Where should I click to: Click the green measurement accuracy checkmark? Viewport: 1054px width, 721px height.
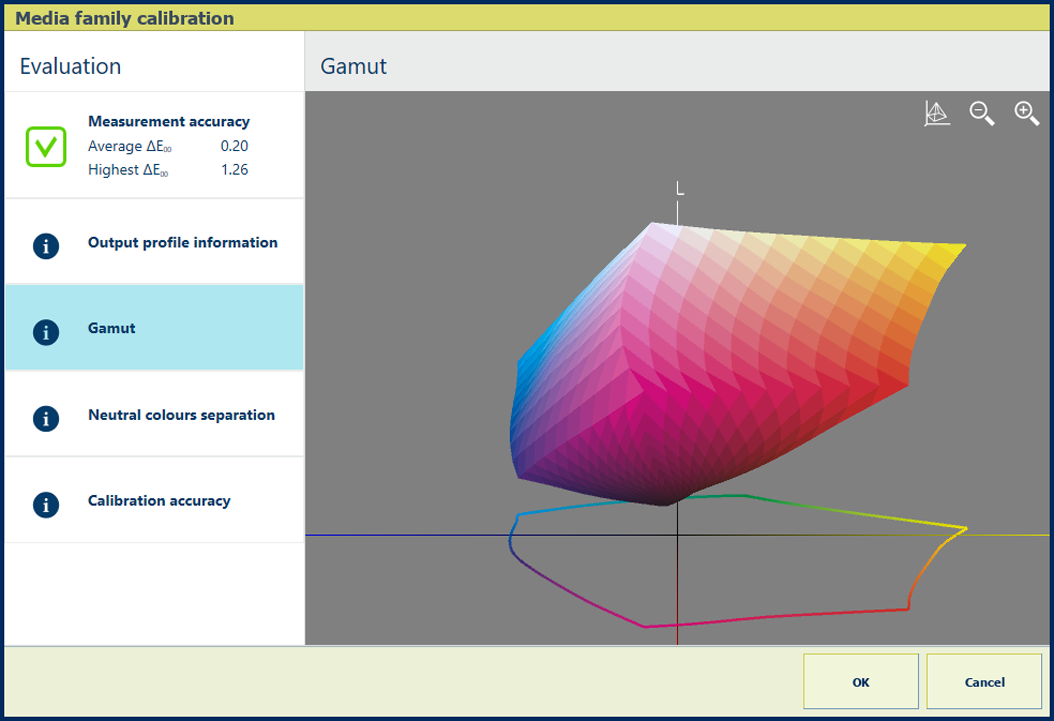[x=46, y=146]
